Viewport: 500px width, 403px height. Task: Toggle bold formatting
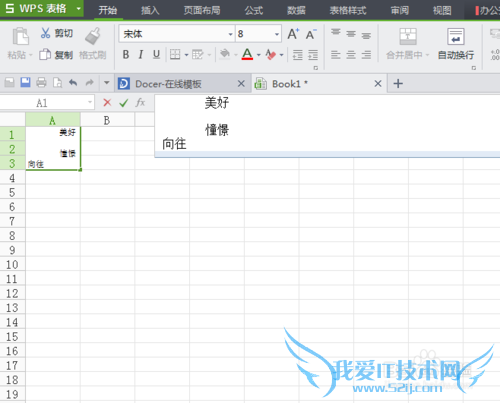(126, 54)
